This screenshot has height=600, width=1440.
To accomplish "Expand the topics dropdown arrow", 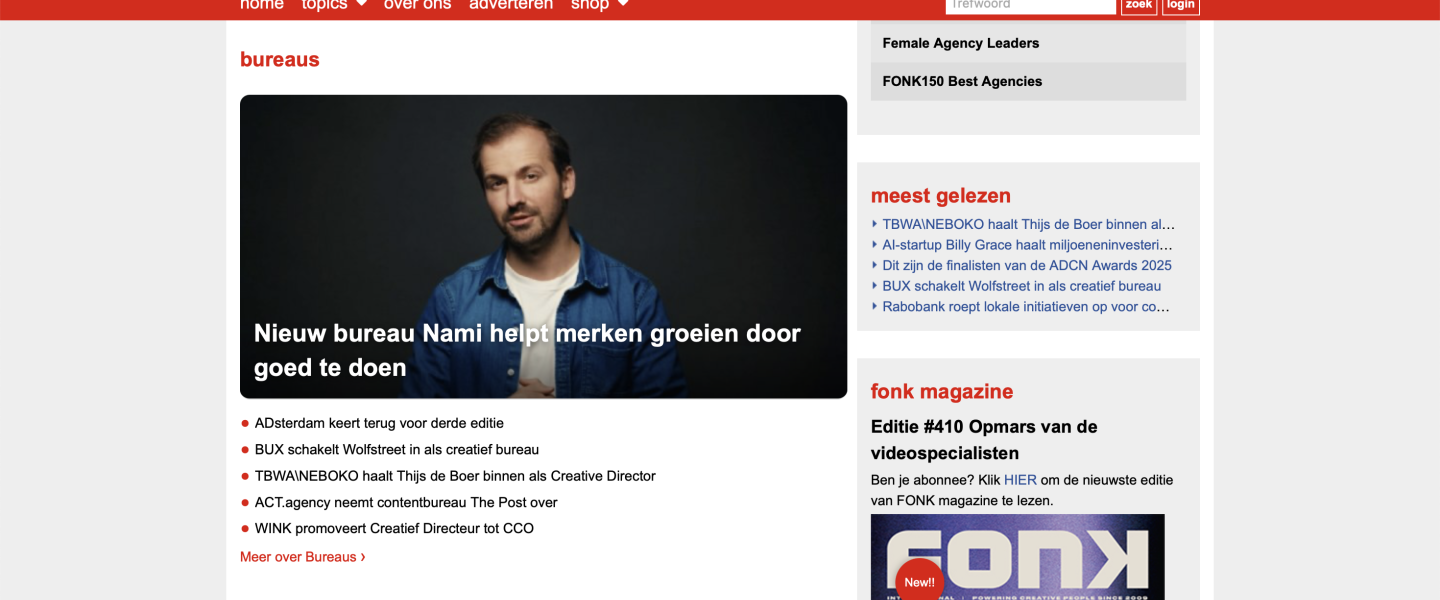I will coord(361,4).
